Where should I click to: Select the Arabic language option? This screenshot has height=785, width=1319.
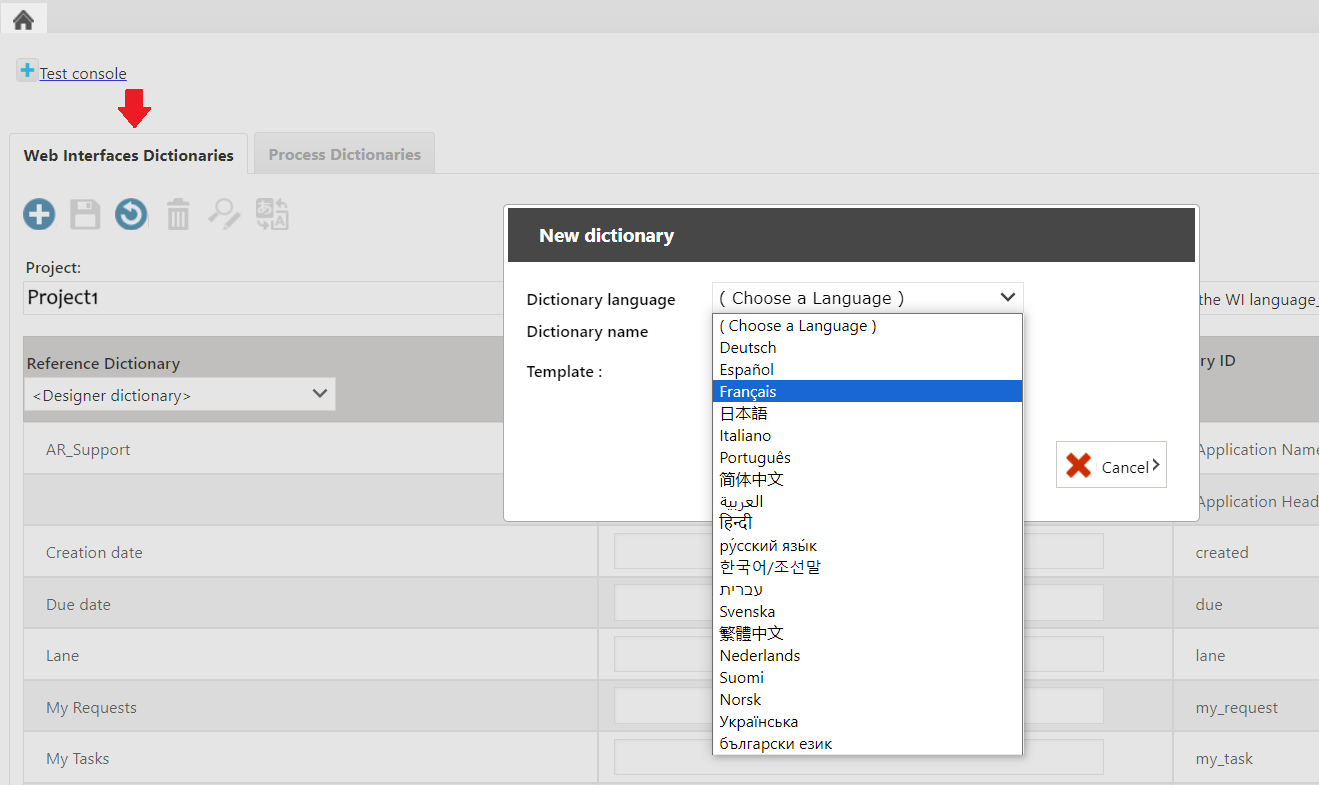pyautogui.click(x=867, y=502)
